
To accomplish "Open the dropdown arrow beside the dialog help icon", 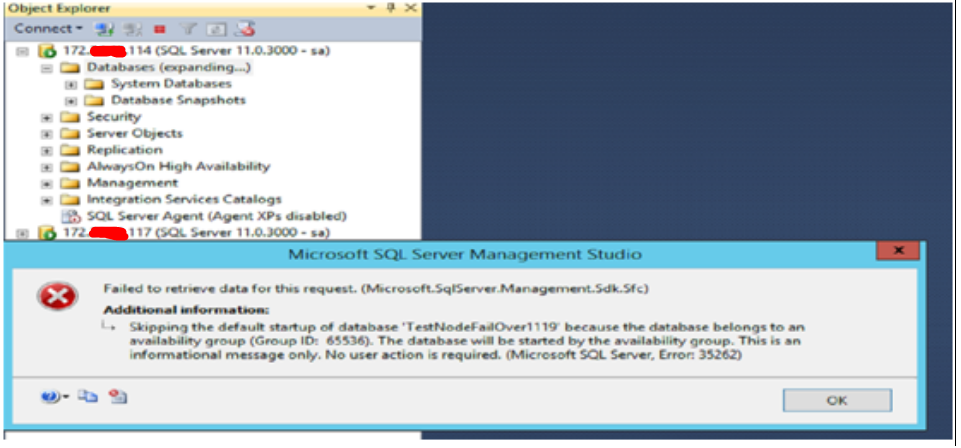I will [66, 398].
